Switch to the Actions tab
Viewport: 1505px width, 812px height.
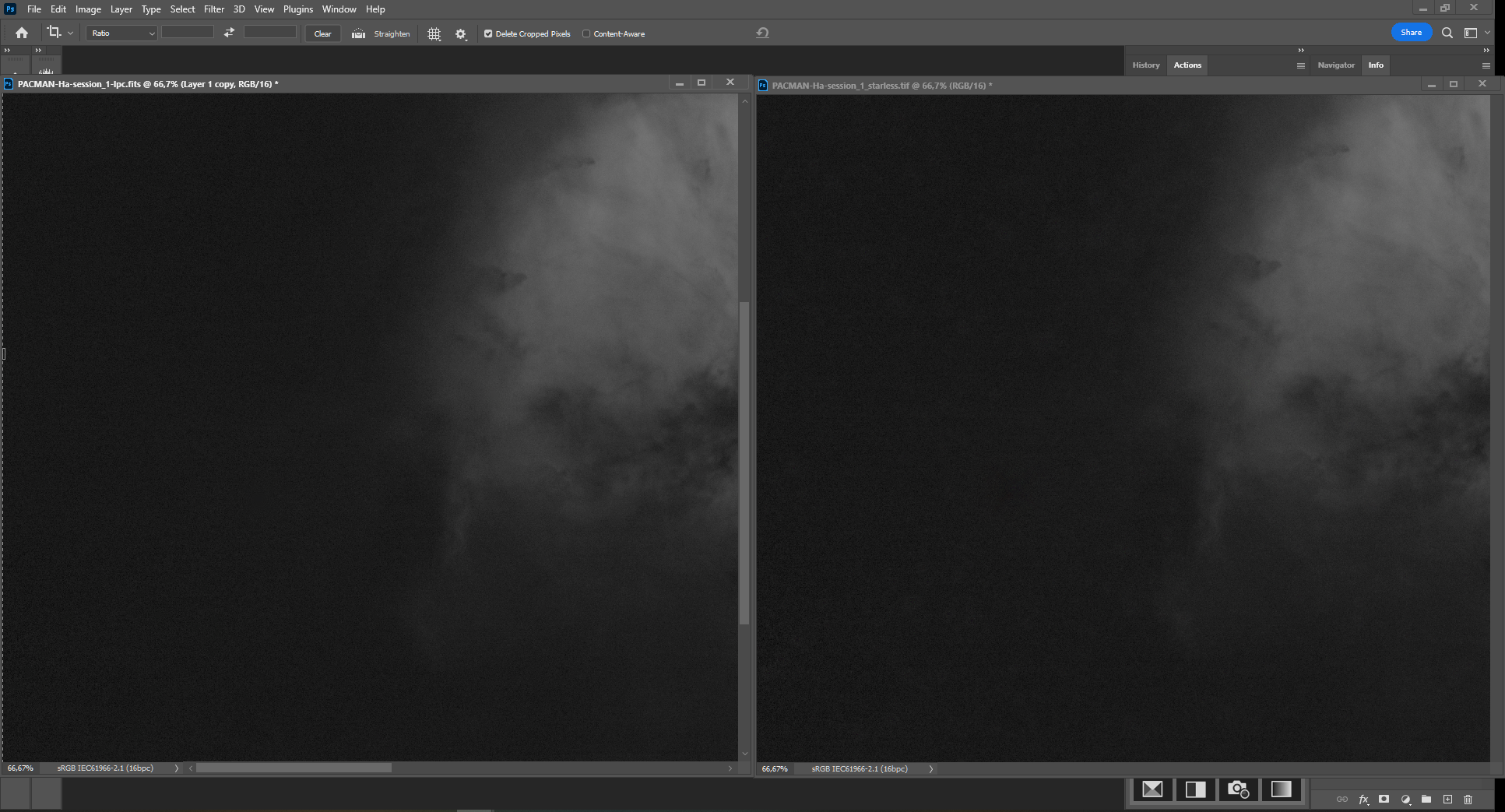point(1187,65)
